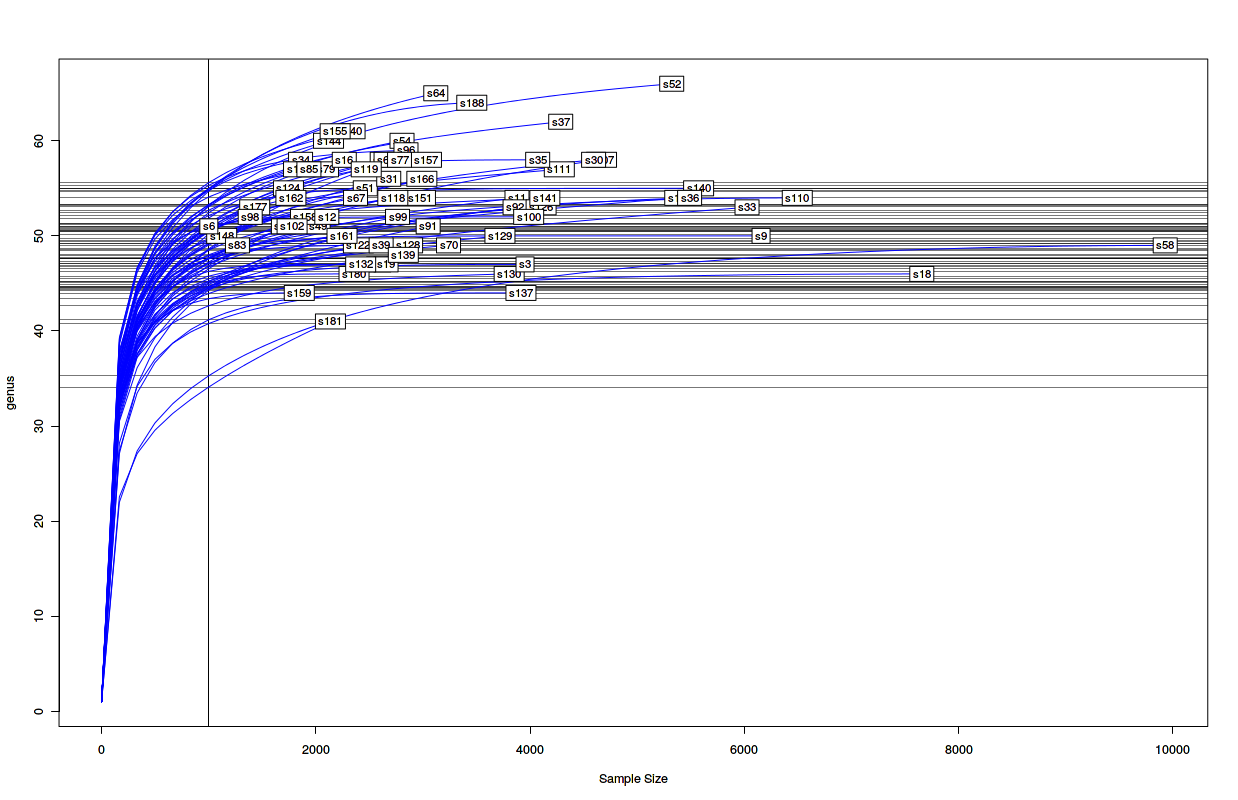This screenshot has height=800, width=1238.
Task: Click the s181 label box
Action: [329, 322]
